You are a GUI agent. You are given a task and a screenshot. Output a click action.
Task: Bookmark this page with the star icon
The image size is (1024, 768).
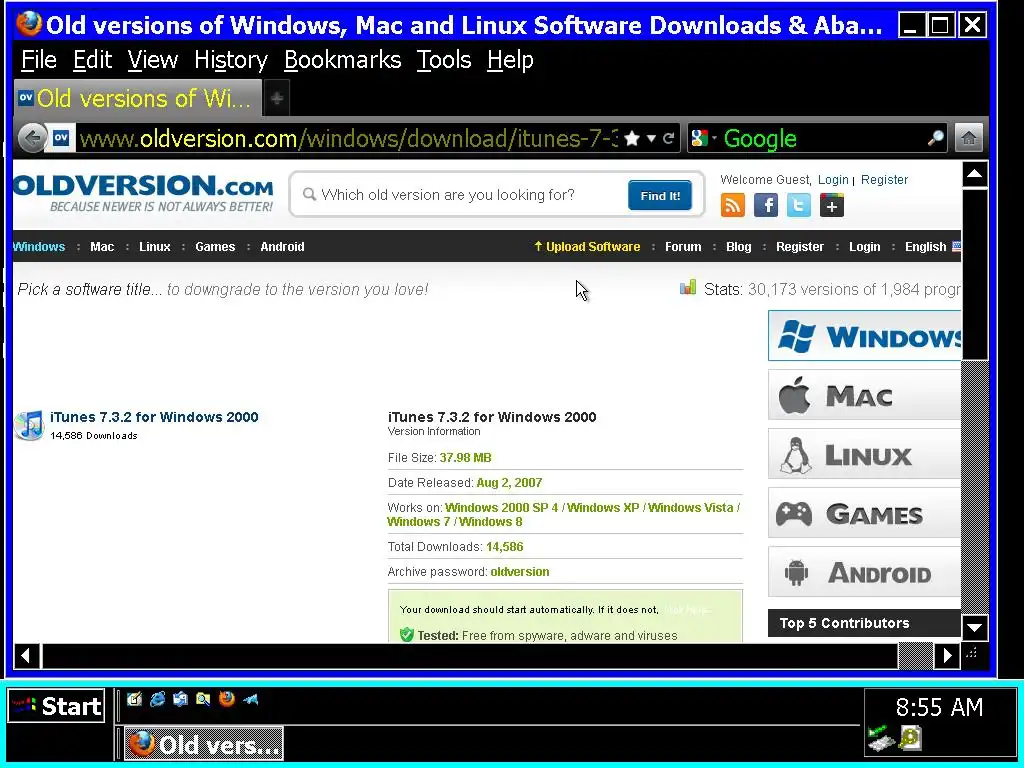coord(632,138)
